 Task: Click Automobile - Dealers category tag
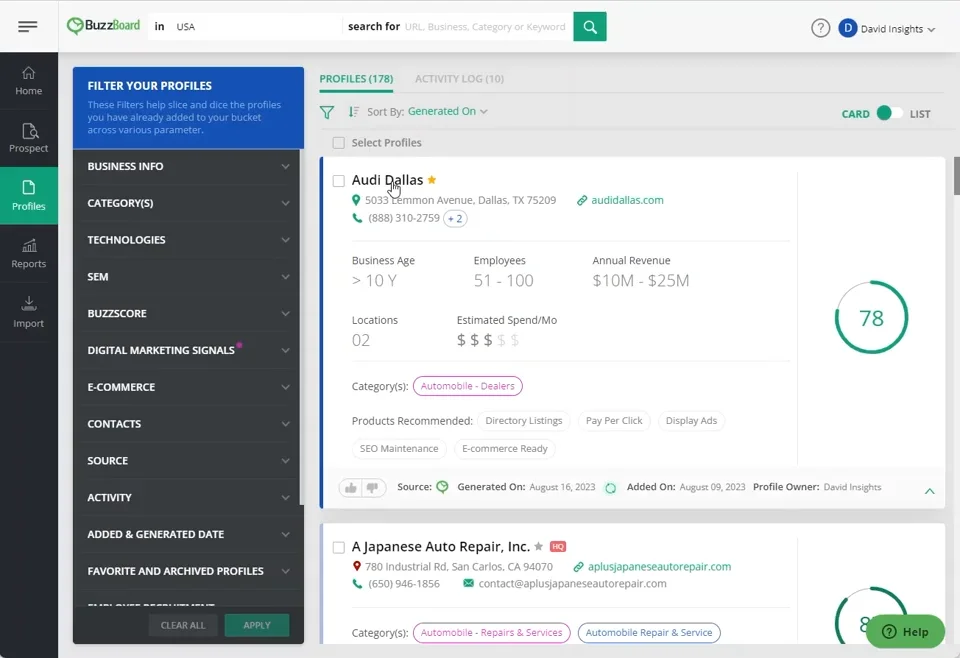(467, 386)
